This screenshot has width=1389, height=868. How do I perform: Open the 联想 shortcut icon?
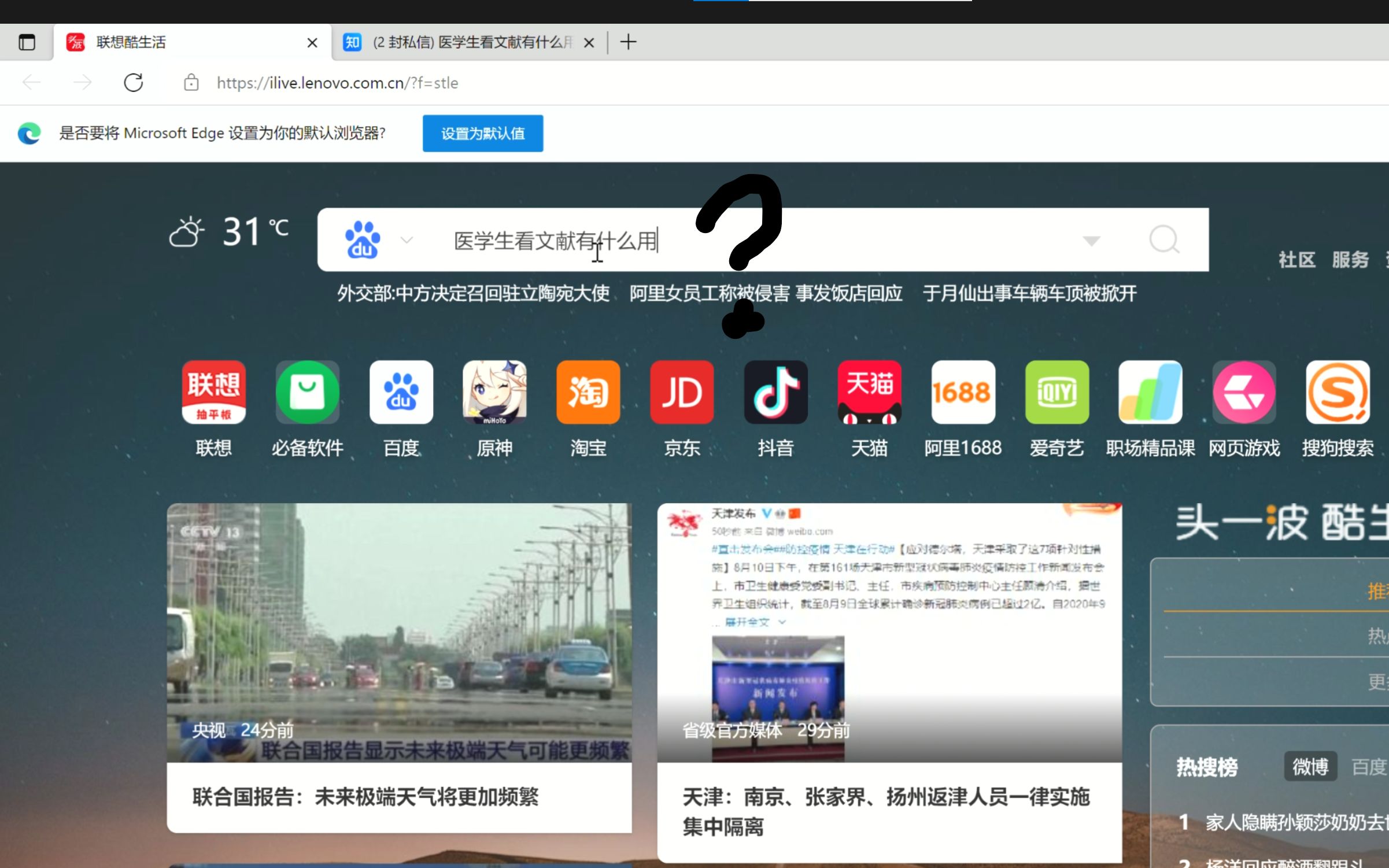point(213,392)
